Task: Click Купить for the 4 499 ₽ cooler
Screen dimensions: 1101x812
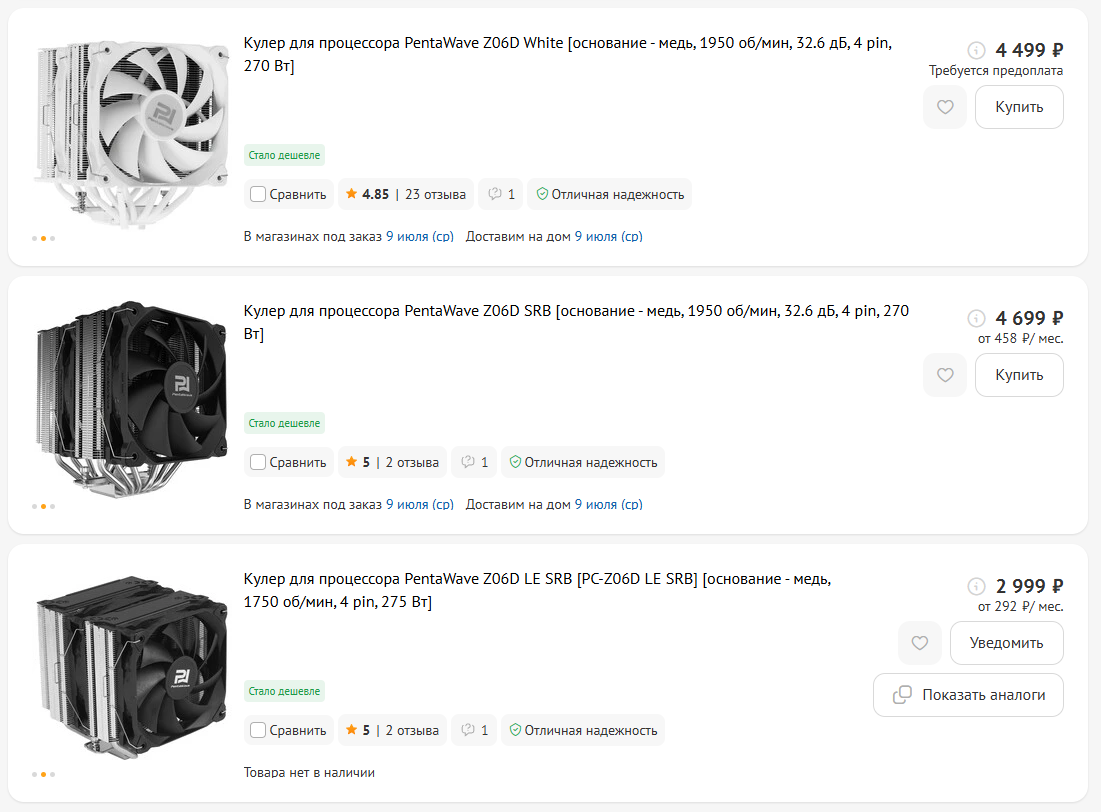Action: 1019,107
